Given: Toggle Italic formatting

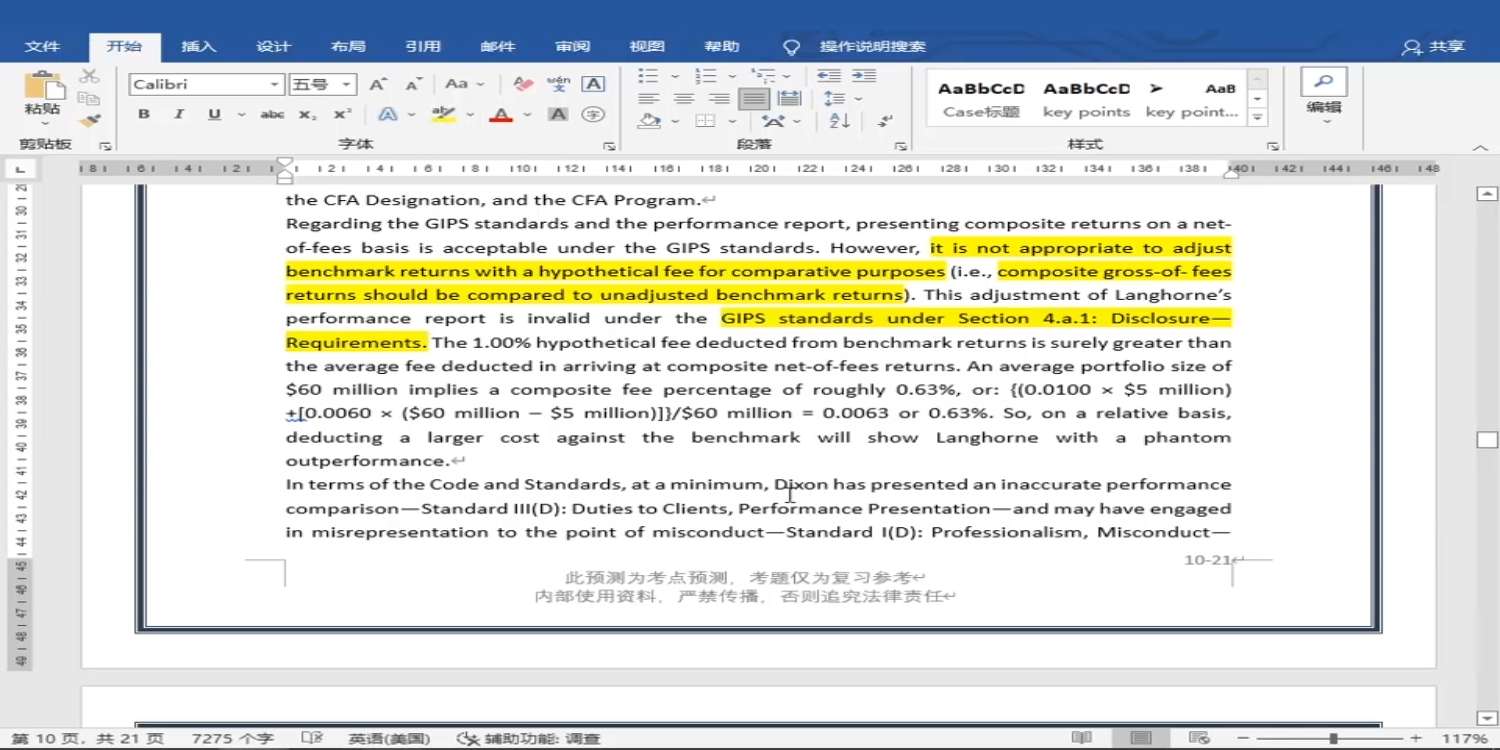Looking at the screenshot, I should 179,115.
